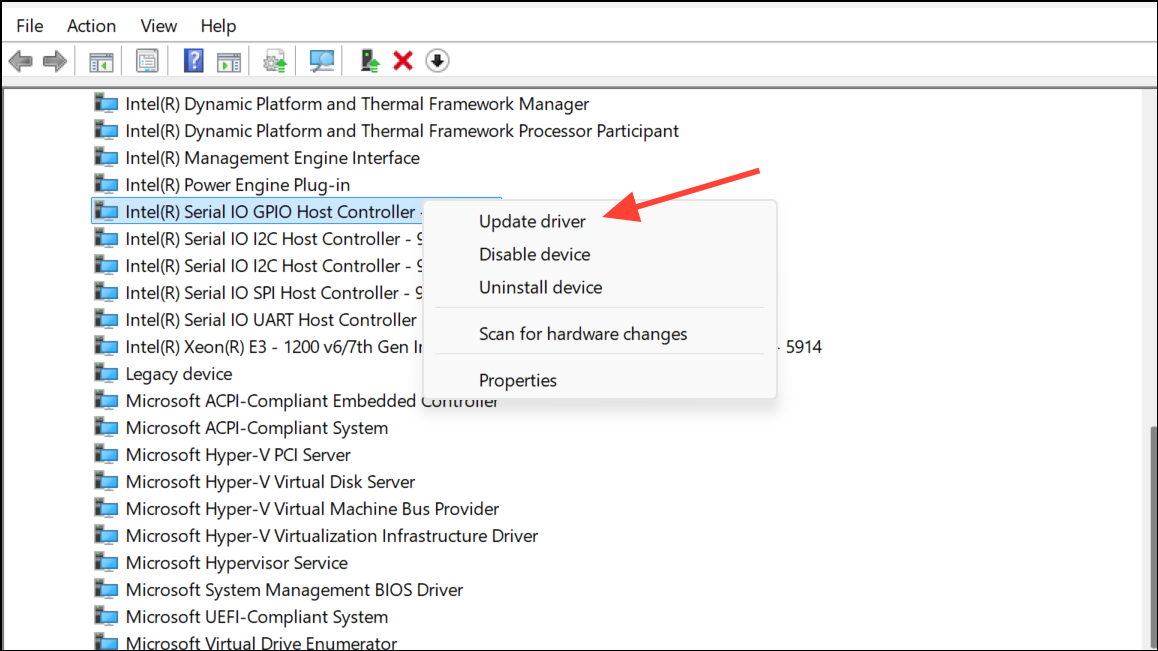Viewport: 1158px width, 651px height.
Task: Open the Action menu
Action: click(x=92, y=26)
